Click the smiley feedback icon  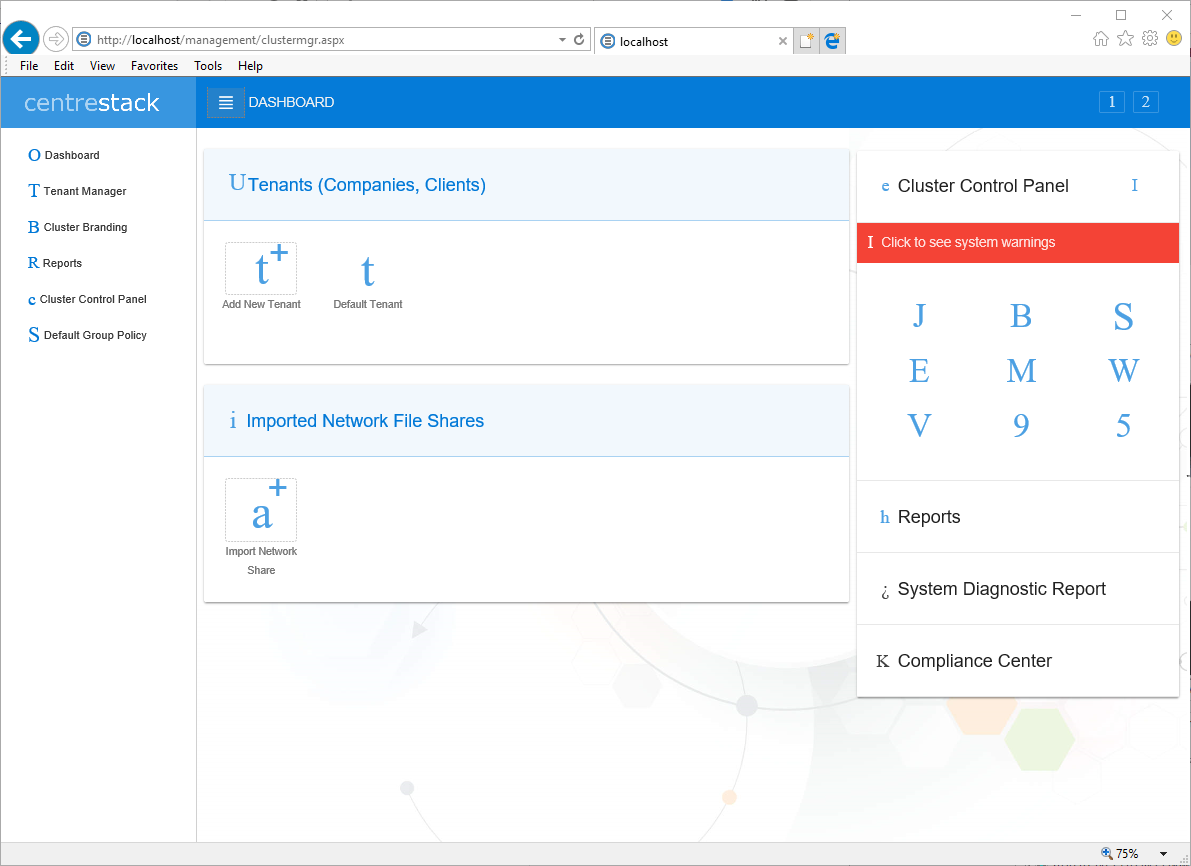(1174, 39)
